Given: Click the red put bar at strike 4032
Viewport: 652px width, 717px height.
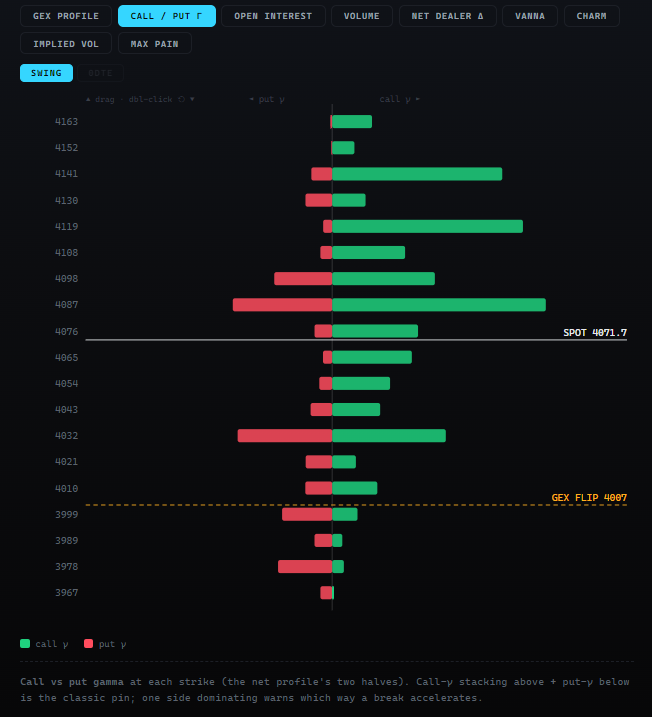Looking at the screenshot, I should [x=285, y=435].
